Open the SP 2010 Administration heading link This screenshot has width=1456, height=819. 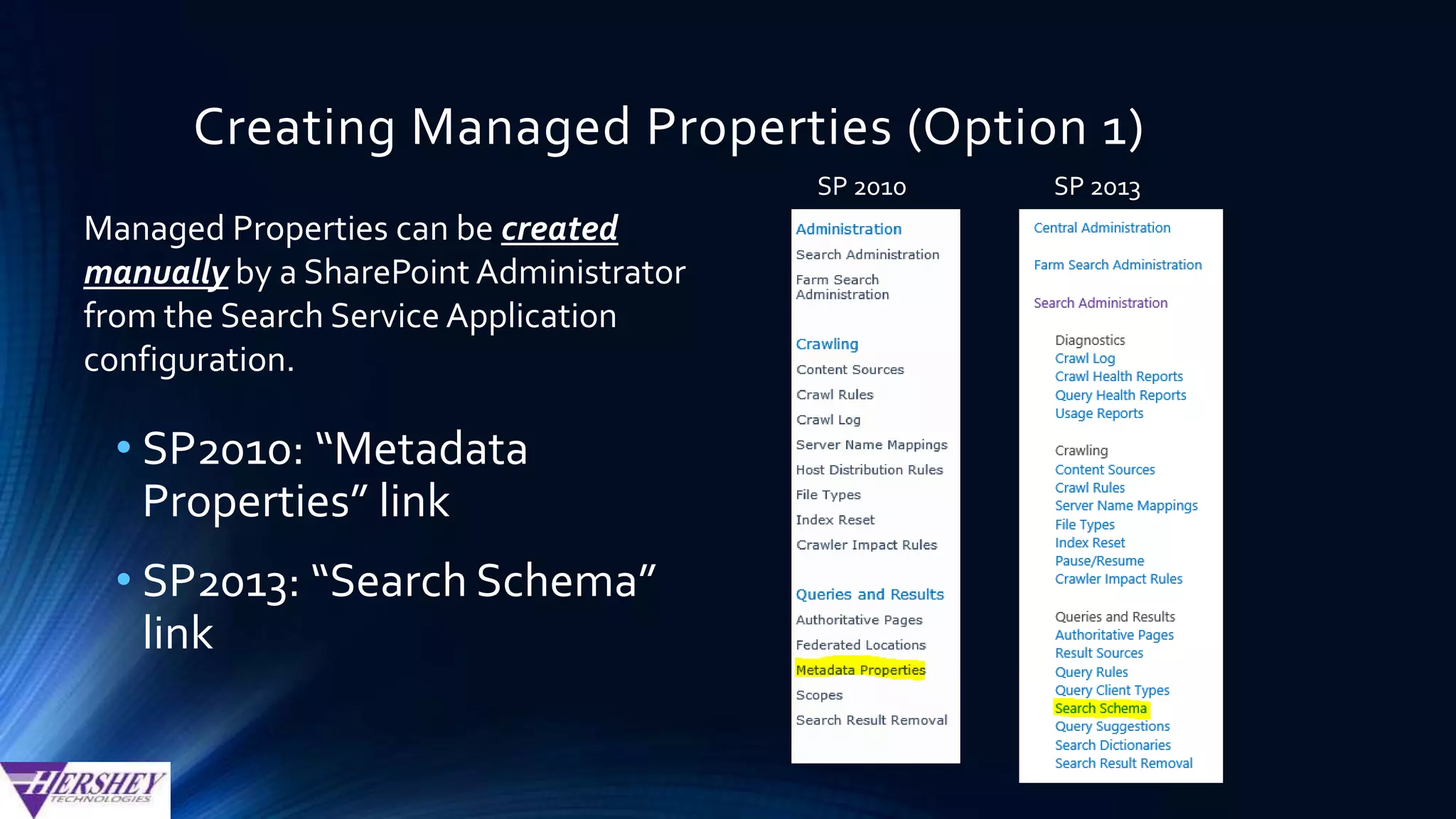tap(848, 229)
